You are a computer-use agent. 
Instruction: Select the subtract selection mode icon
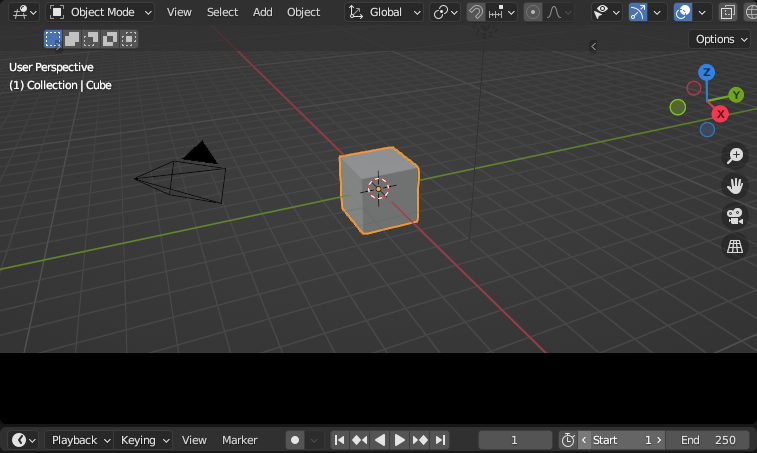[x=91, y=39]
